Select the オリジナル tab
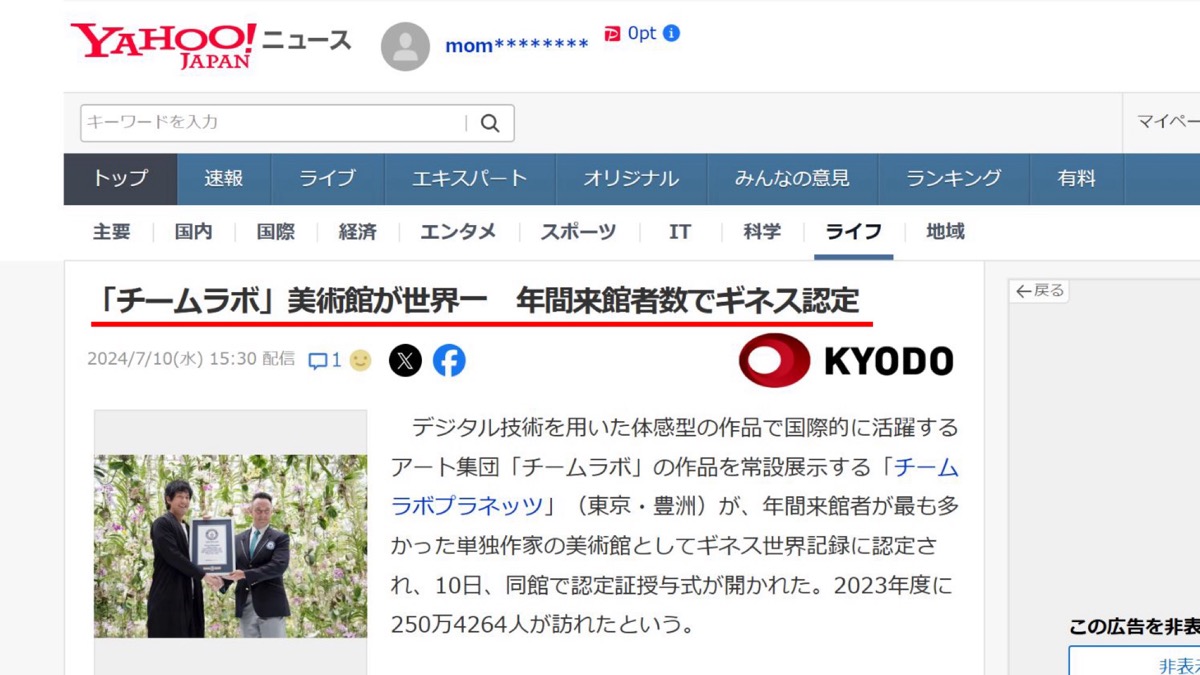1200x675 pixels. tap(631, 179)
